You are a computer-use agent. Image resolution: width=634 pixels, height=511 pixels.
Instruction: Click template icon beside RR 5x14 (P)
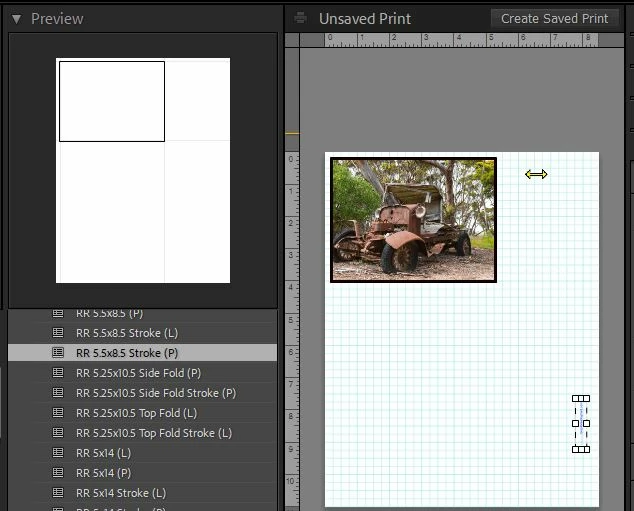58,473
